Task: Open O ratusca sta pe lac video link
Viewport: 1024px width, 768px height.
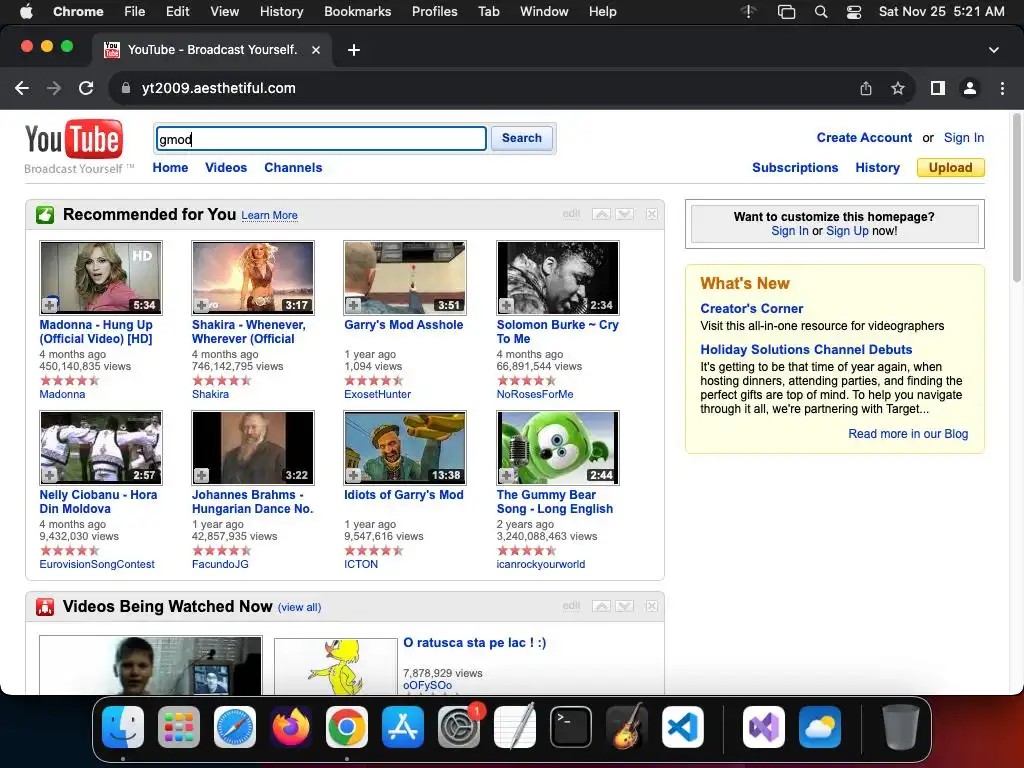Action: point(475,643)
